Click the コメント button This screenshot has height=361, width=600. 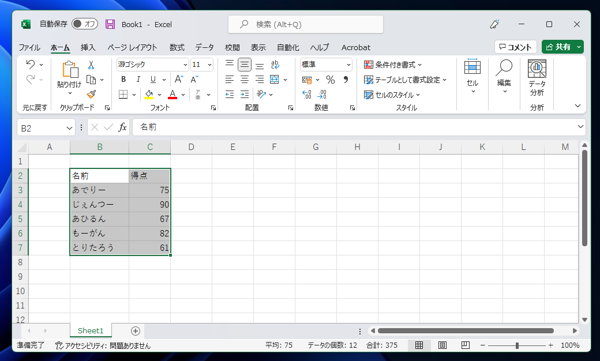tap(515, 47)
